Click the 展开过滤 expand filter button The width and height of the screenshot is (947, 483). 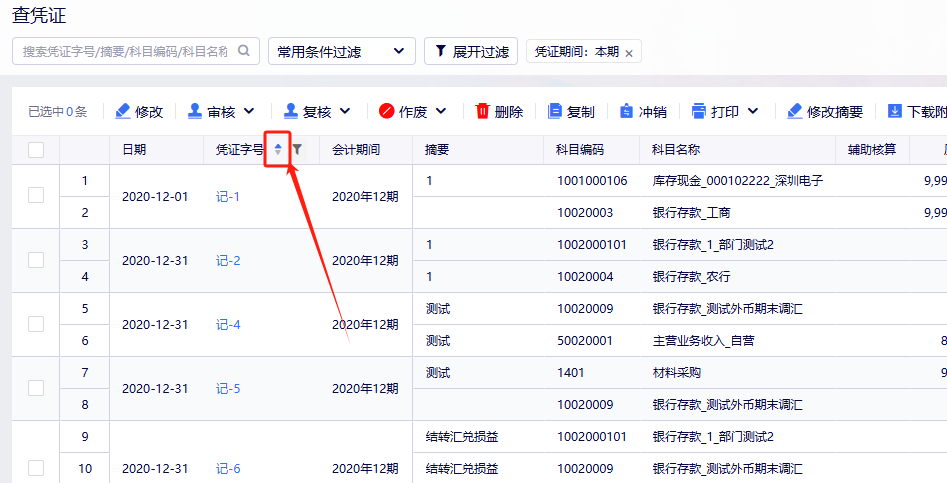(x=470, y=51)
